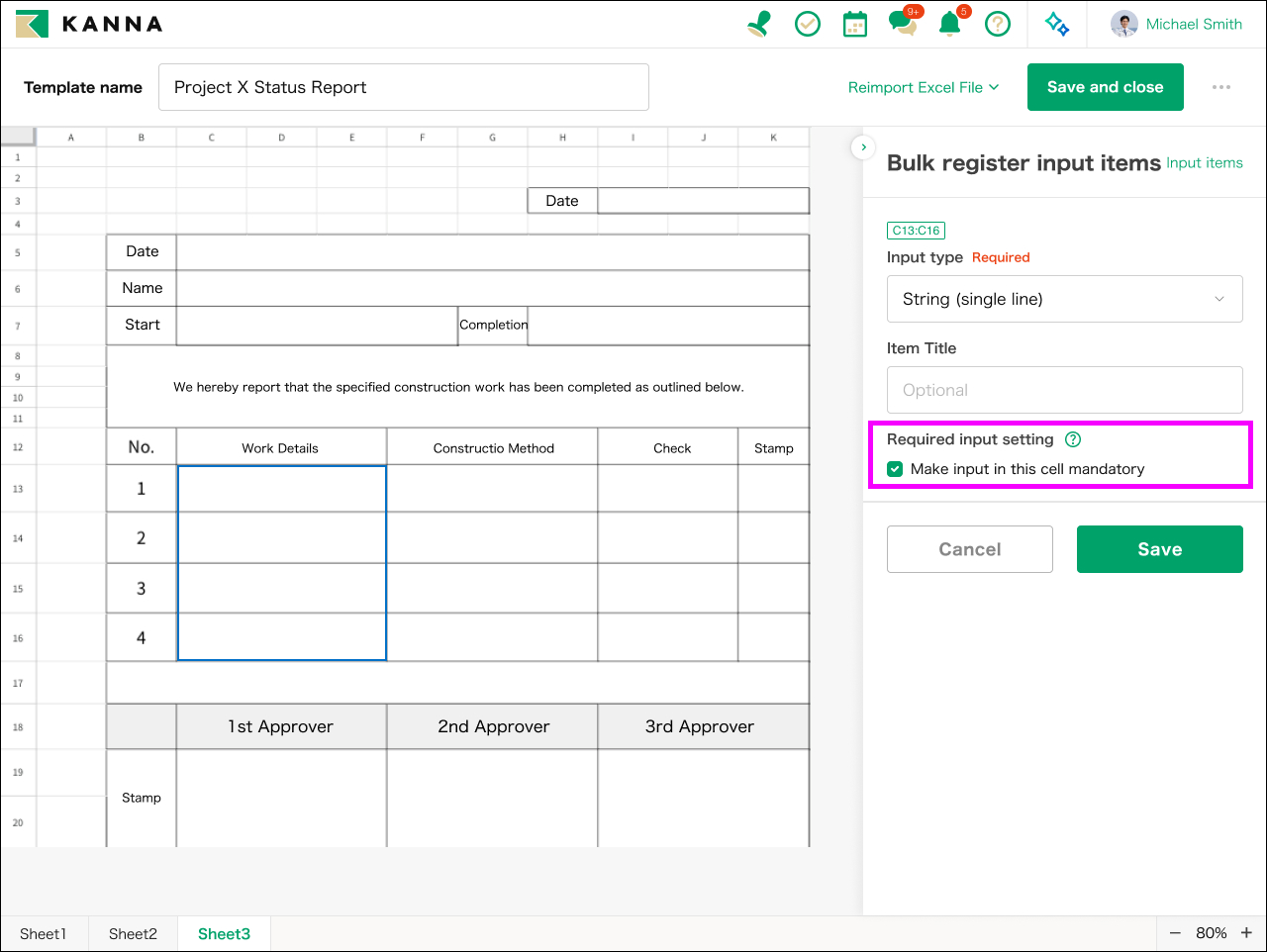Click the Save and close button
1267x952 pixels.
point(1105,87)
